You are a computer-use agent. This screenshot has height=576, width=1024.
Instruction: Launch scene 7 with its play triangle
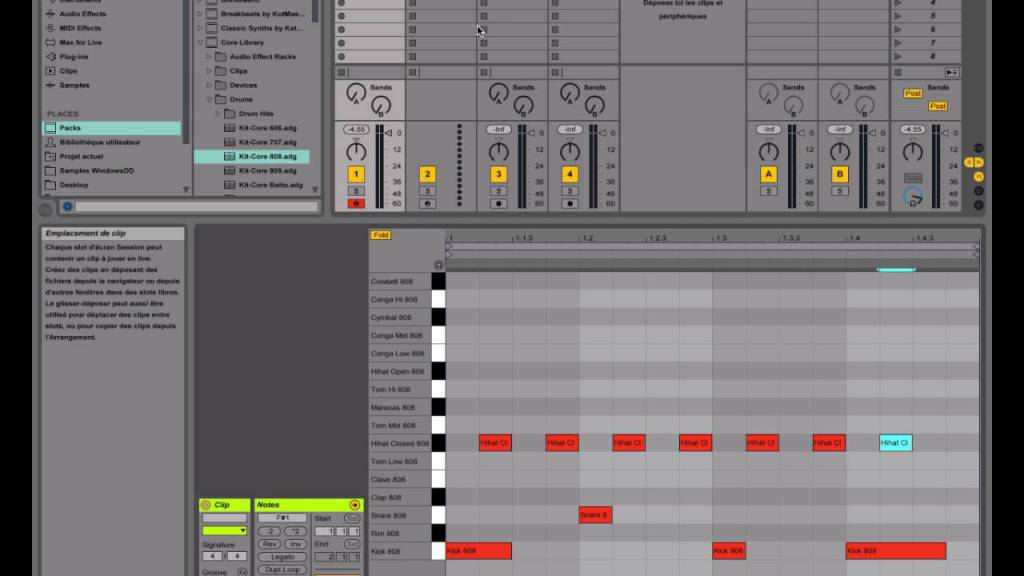(898, 43)
